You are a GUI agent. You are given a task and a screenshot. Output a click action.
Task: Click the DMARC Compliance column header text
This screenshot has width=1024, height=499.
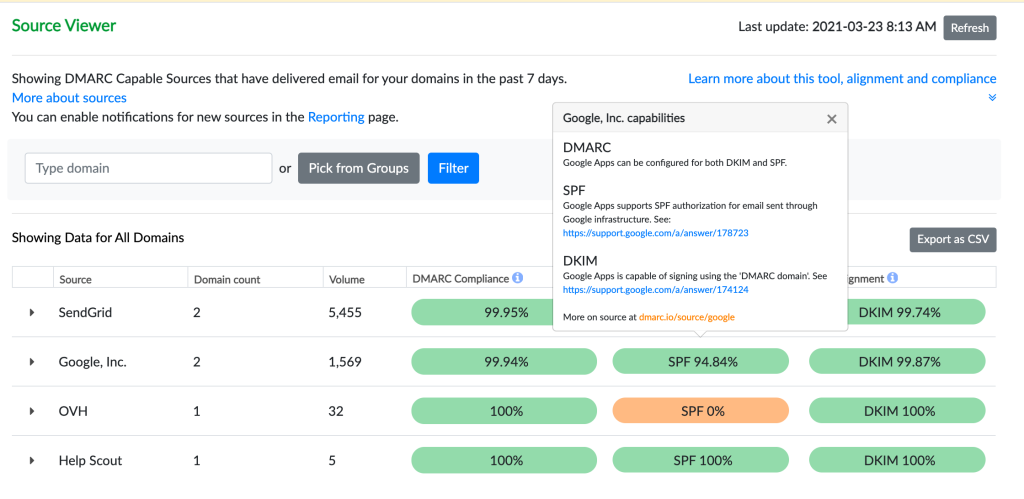460,279
